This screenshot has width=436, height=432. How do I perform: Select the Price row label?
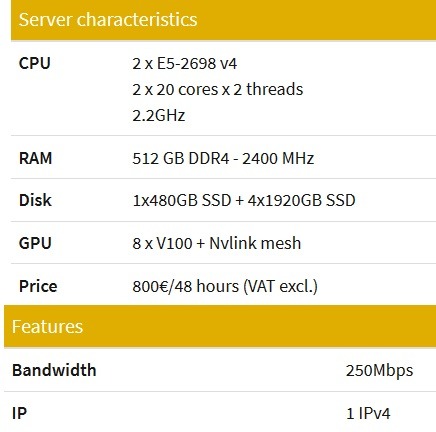(x=38, y=286)
